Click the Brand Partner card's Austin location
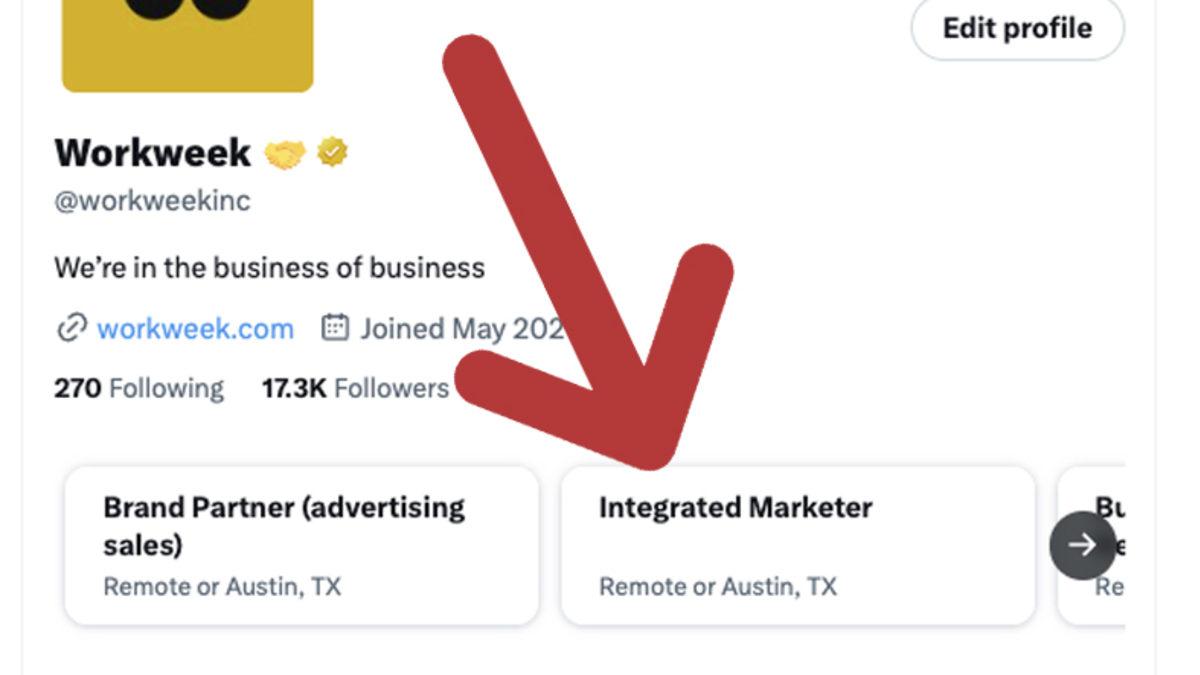The width and height of the screenshot is (1200, 675). pos(222,586)
